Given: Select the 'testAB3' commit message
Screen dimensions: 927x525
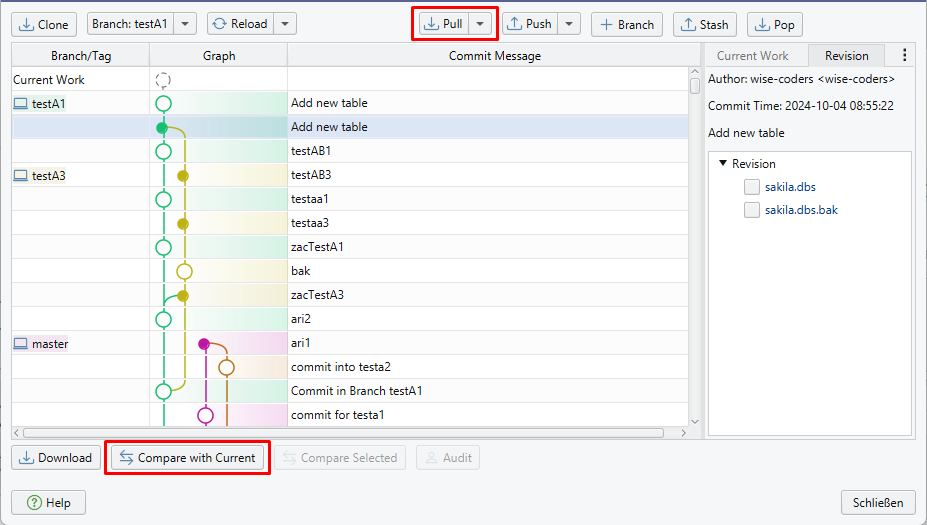Looking at the screenshot, I should tap(311, 175).
